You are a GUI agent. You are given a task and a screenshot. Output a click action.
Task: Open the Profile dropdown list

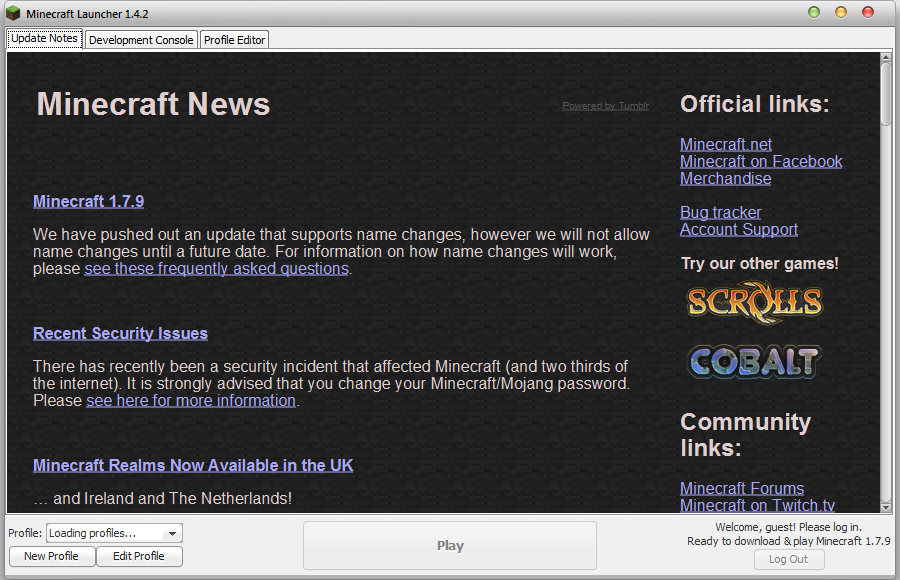point(172,534)
